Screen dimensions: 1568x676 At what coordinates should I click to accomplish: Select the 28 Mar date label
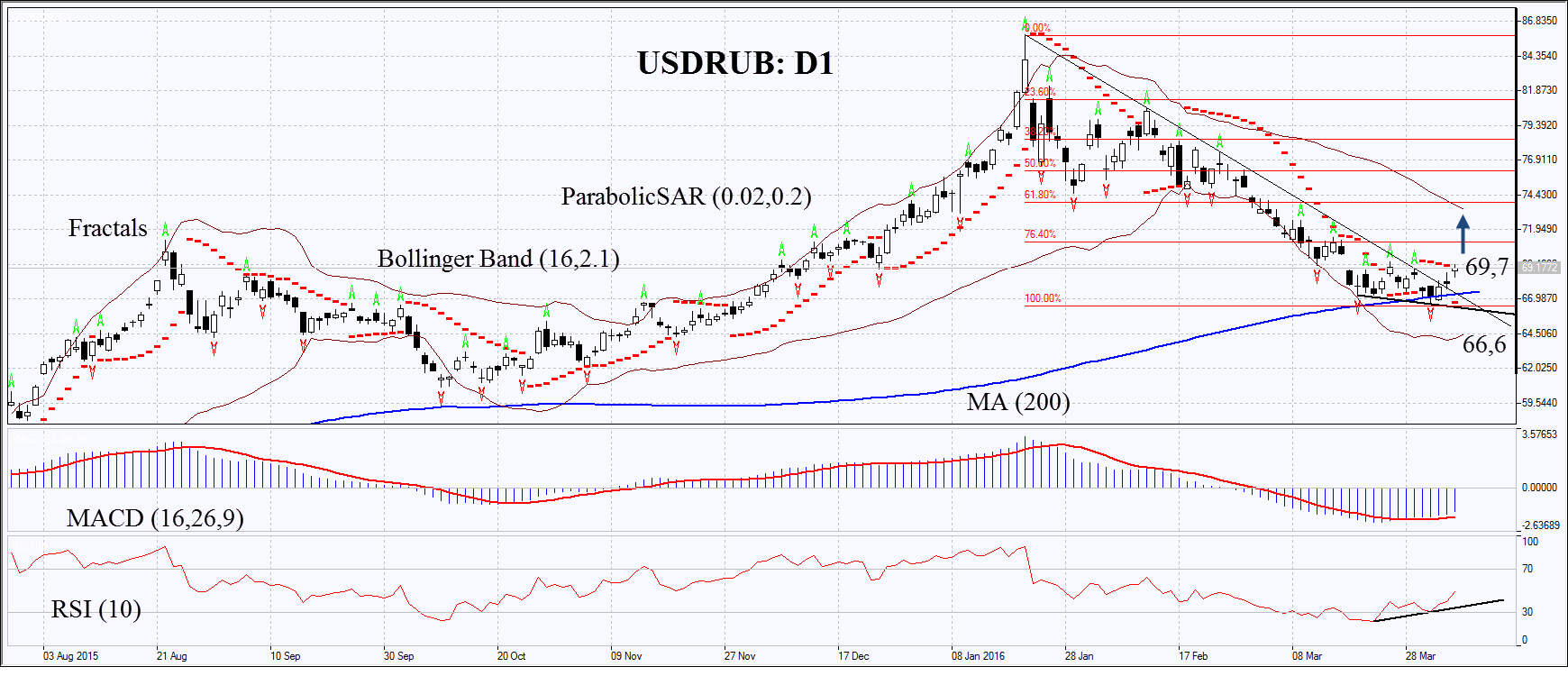coord(1420,656)
